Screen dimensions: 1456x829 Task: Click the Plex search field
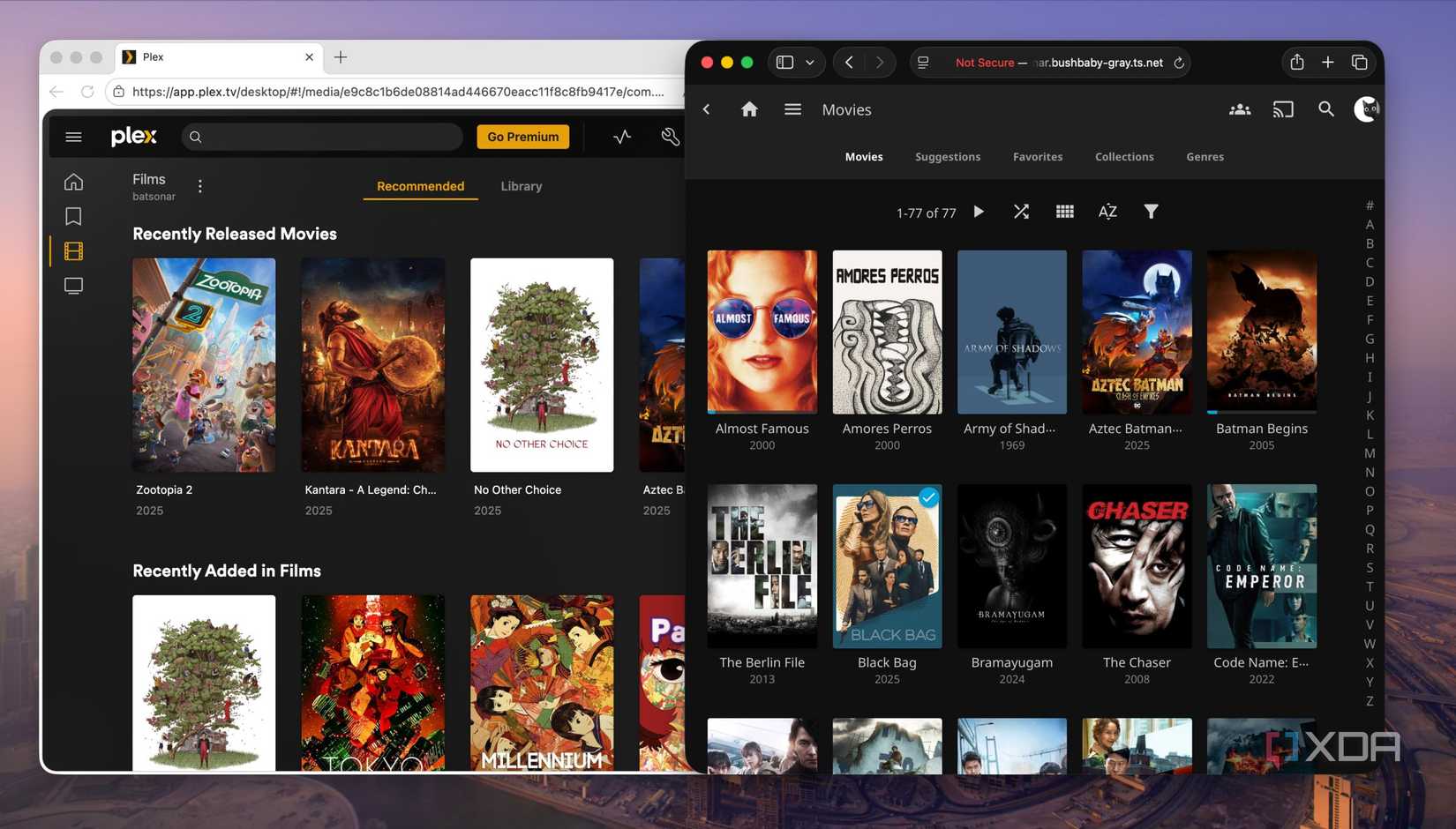tap(322, 137)
